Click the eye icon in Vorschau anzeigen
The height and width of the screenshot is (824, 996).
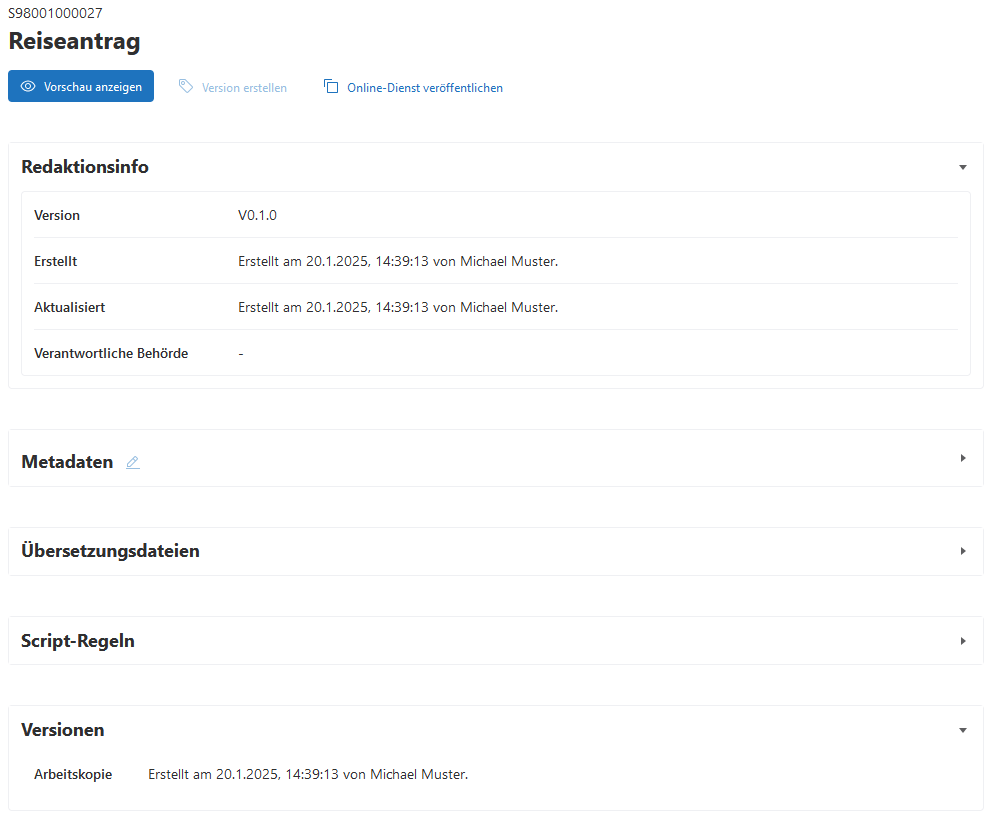[x=28, y=87]
